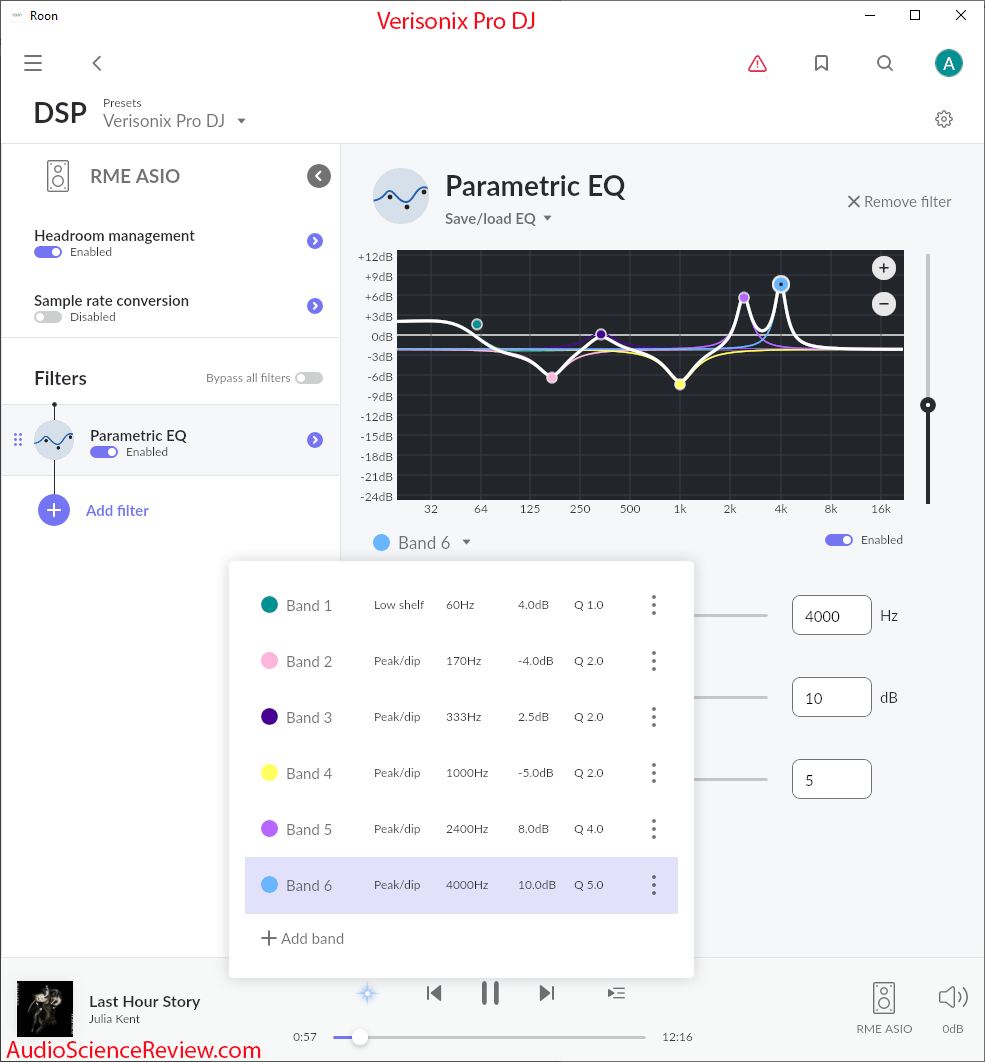Click the Q field showing 5

[x=831, y=779]
